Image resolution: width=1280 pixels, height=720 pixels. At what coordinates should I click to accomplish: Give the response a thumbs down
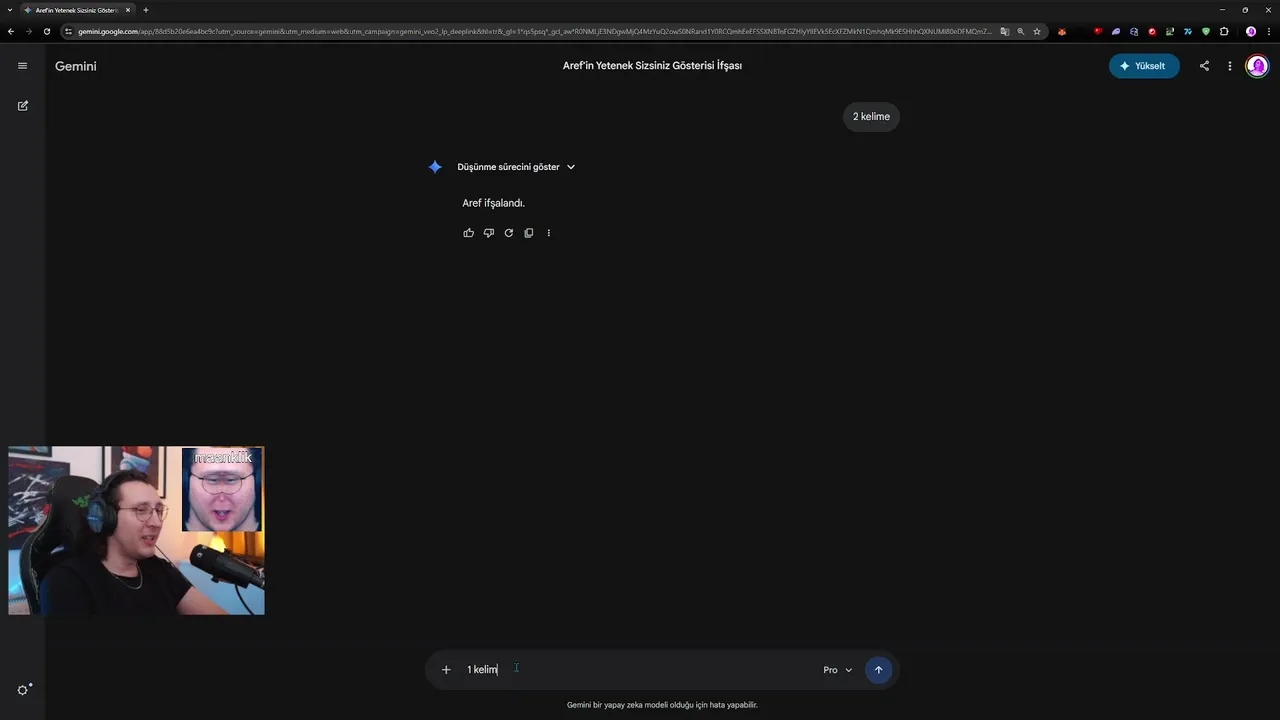click(488, 233)
